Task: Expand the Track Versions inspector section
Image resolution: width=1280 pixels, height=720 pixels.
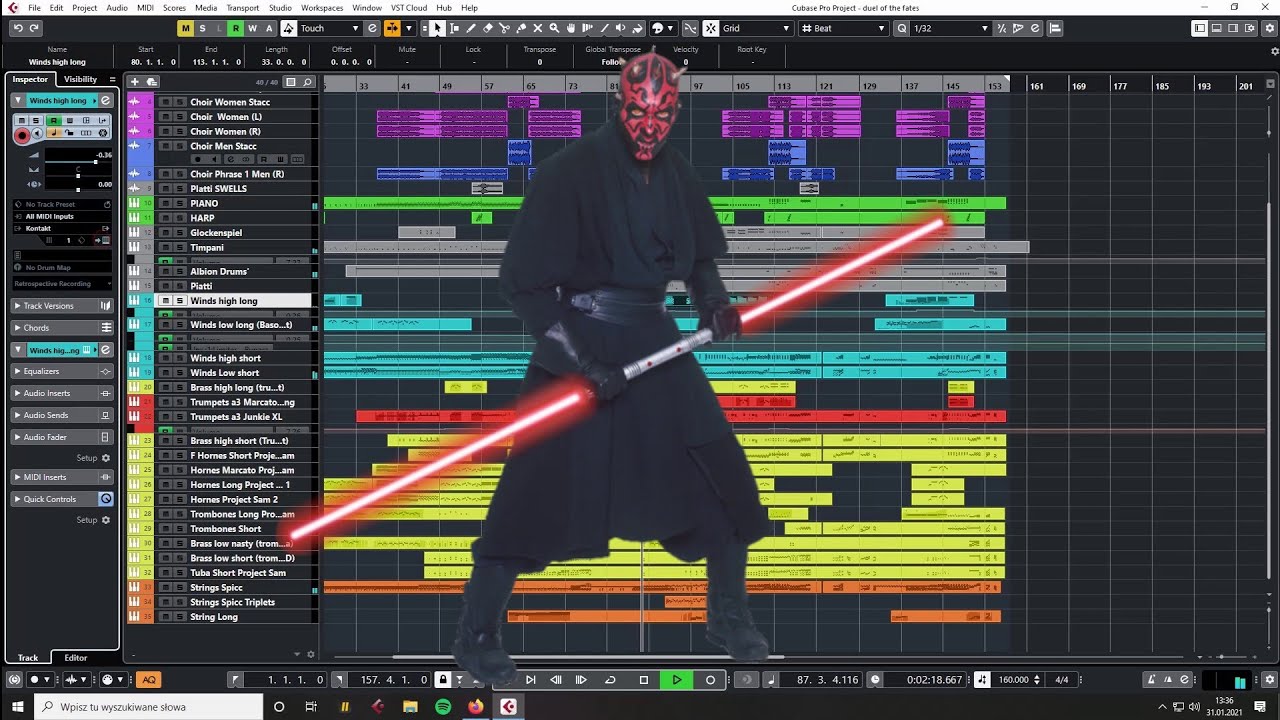Action: click(62, 306)
